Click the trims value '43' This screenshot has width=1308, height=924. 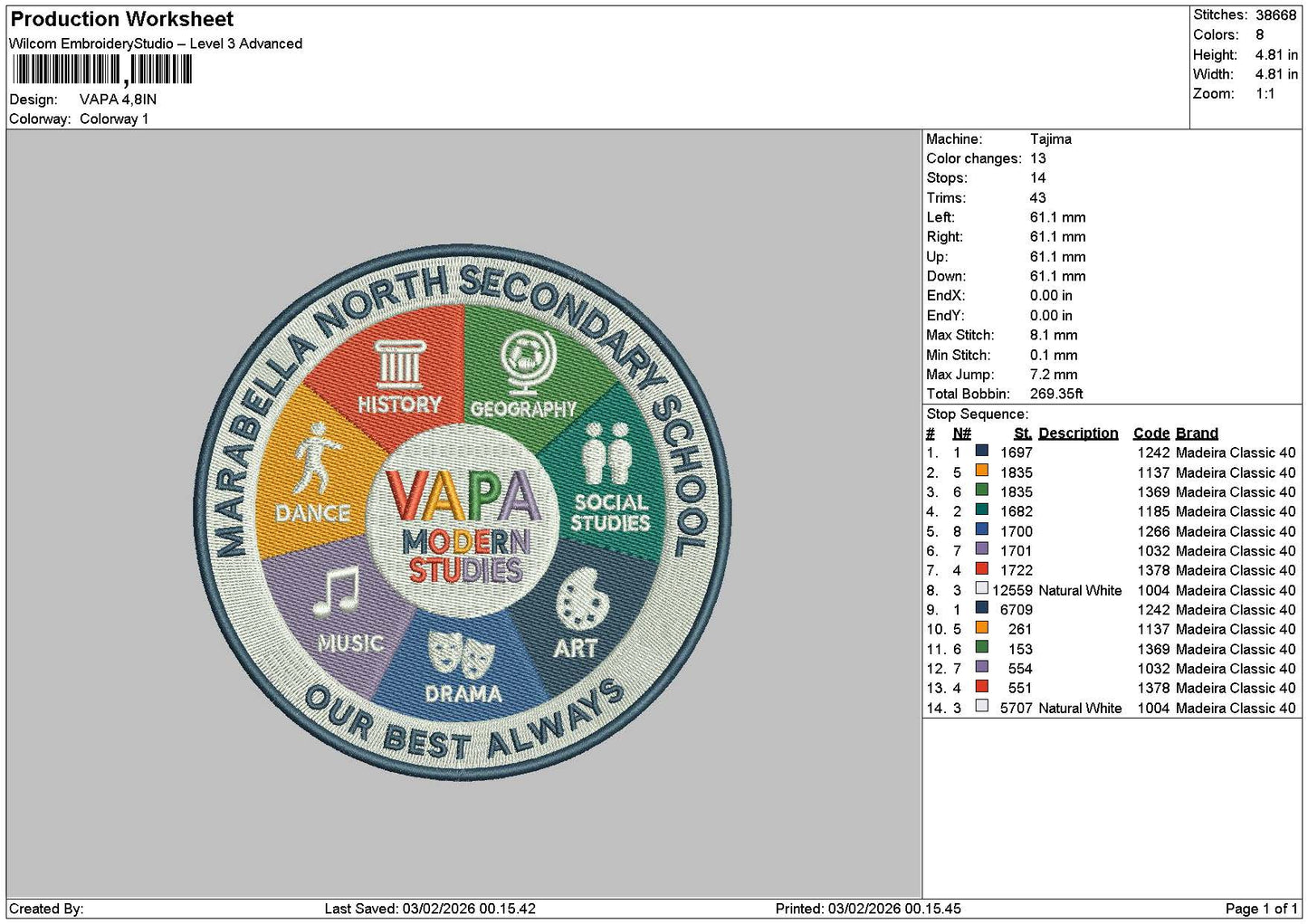[1038, 198]
